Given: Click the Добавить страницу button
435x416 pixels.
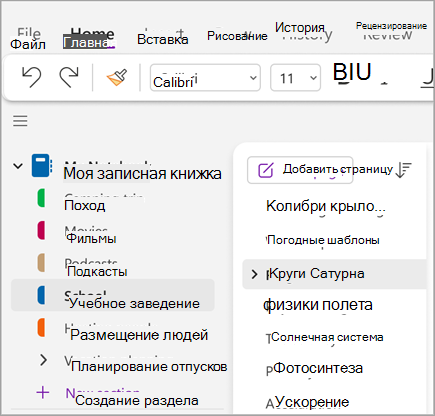Looking at the screenshot, I should coord(300,170).
